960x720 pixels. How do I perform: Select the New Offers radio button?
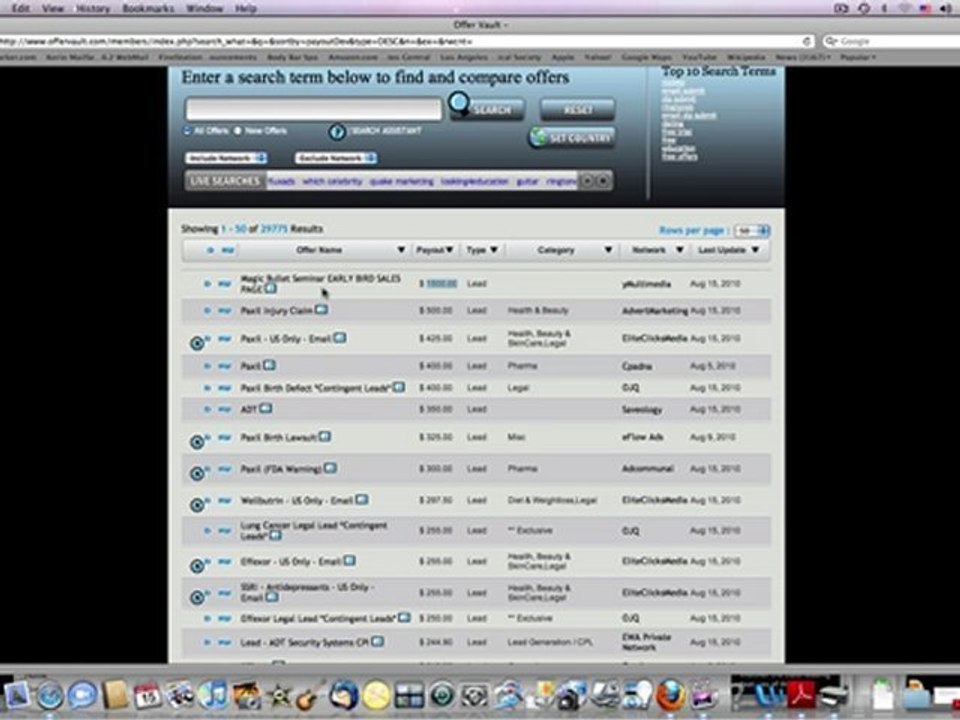pos(238,131)
